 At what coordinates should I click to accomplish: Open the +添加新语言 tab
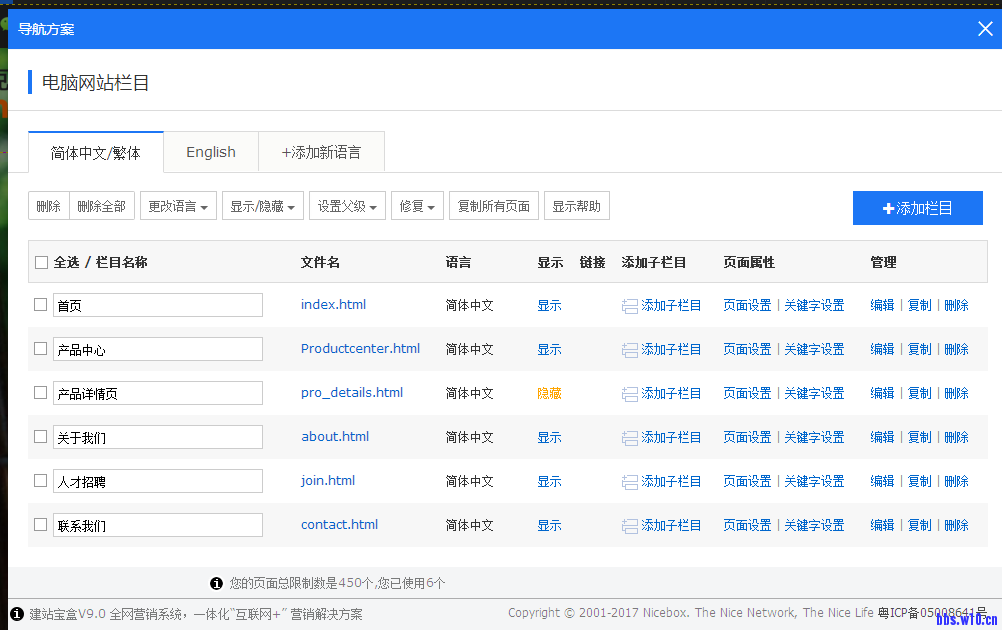click(321, 152)
